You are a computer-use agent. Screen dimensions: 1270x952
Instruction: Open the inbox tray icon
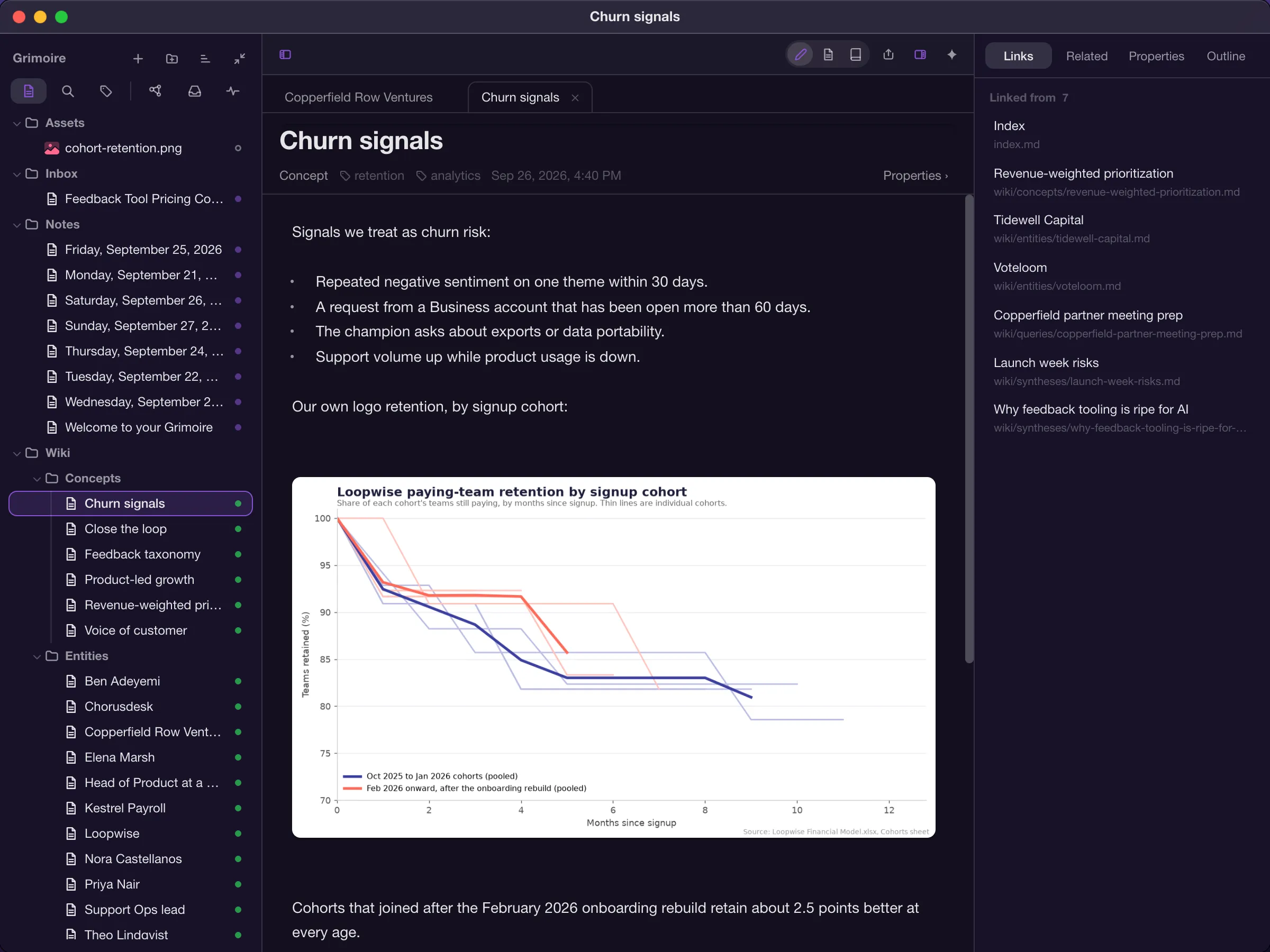coord(195,91)
